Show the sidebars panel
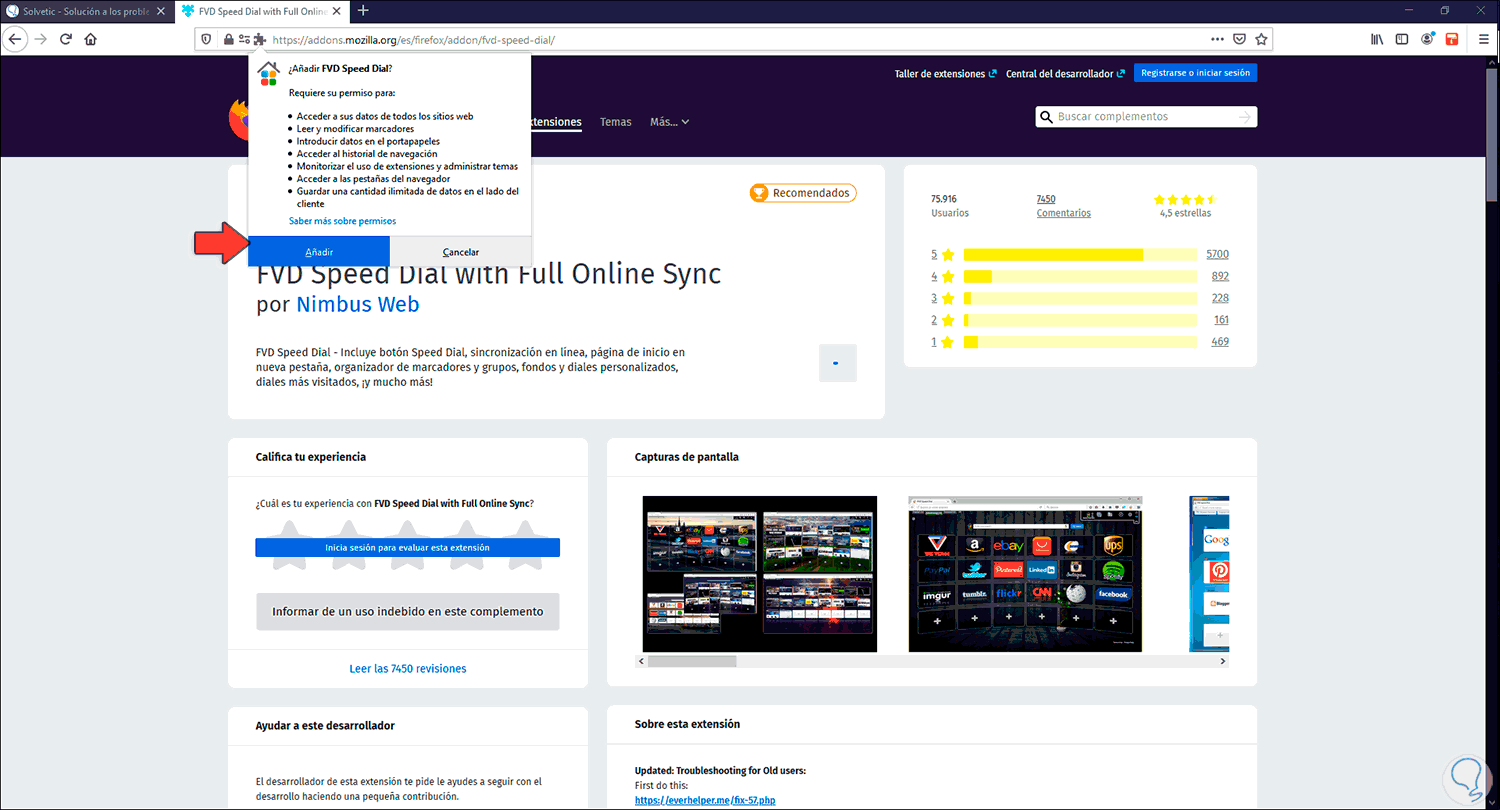 click(1402, 39)
